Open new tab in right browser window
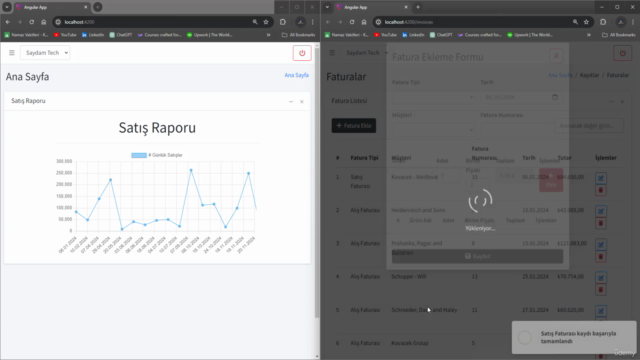The image size is (640, 360). coord(418,7)
